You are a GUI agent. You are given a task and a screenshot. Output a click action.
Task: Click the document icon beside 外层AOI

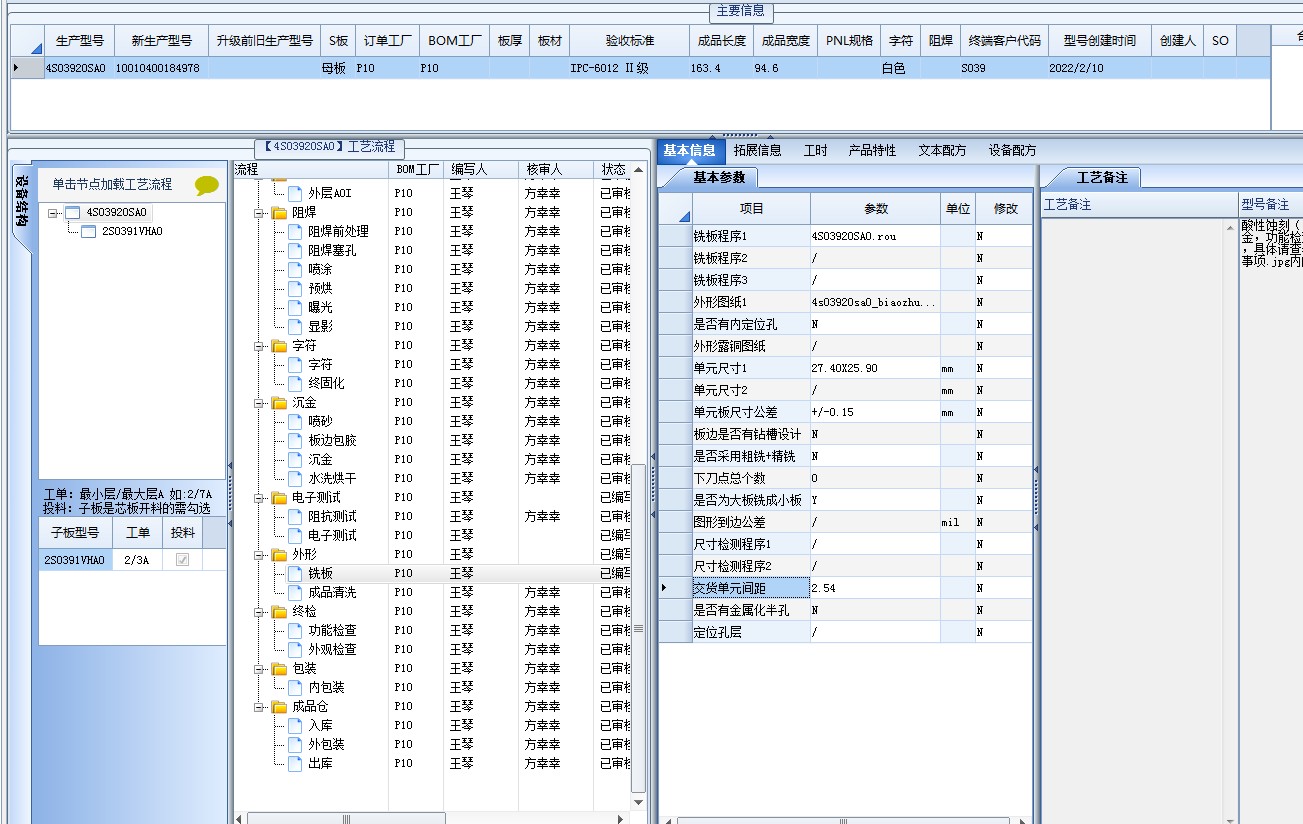pos(295,193)
